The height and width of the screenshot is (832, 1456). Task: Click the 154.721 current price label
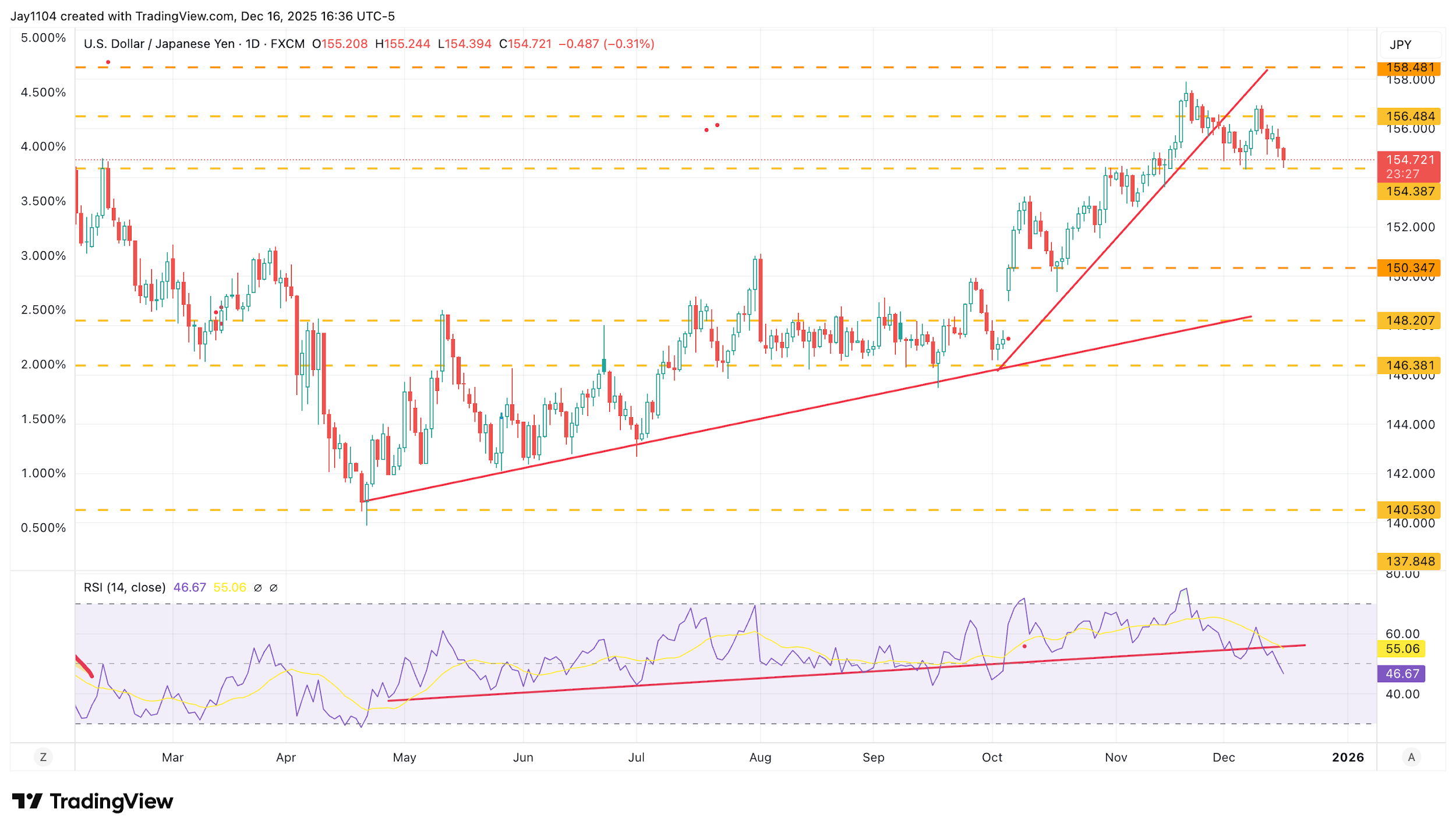pos(1409,160)
